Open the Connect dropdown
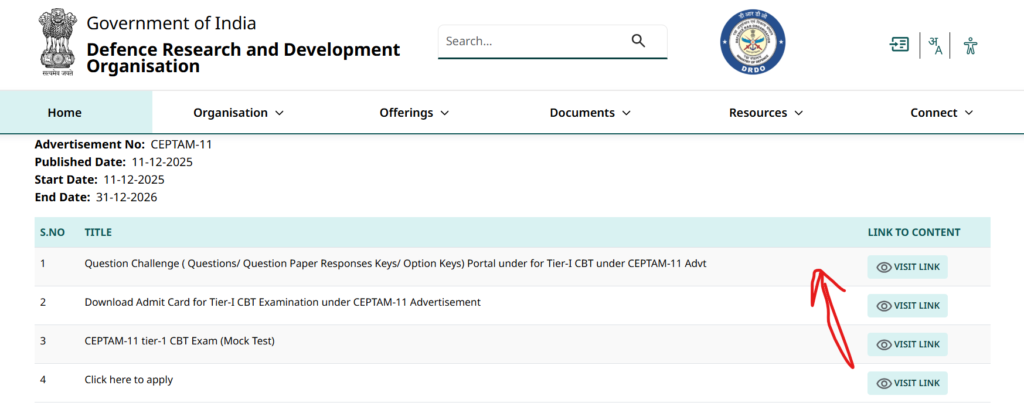Image resolution: width=1024 pixels, height=409 pixels. click(x=941, y=112)
